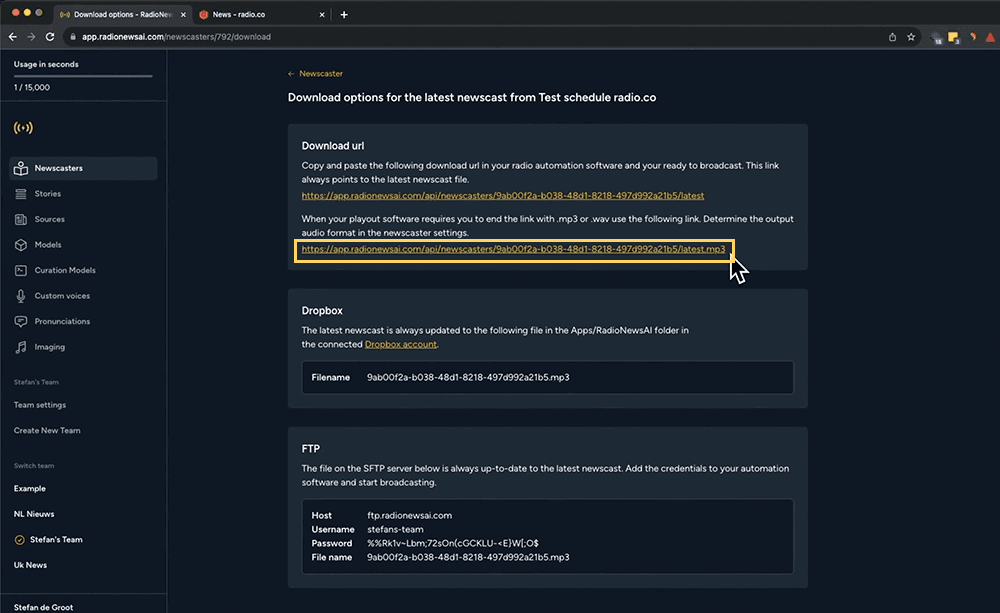1000x613 pixels.
Task: Reload the current page
Action: (x=49, y=36)
